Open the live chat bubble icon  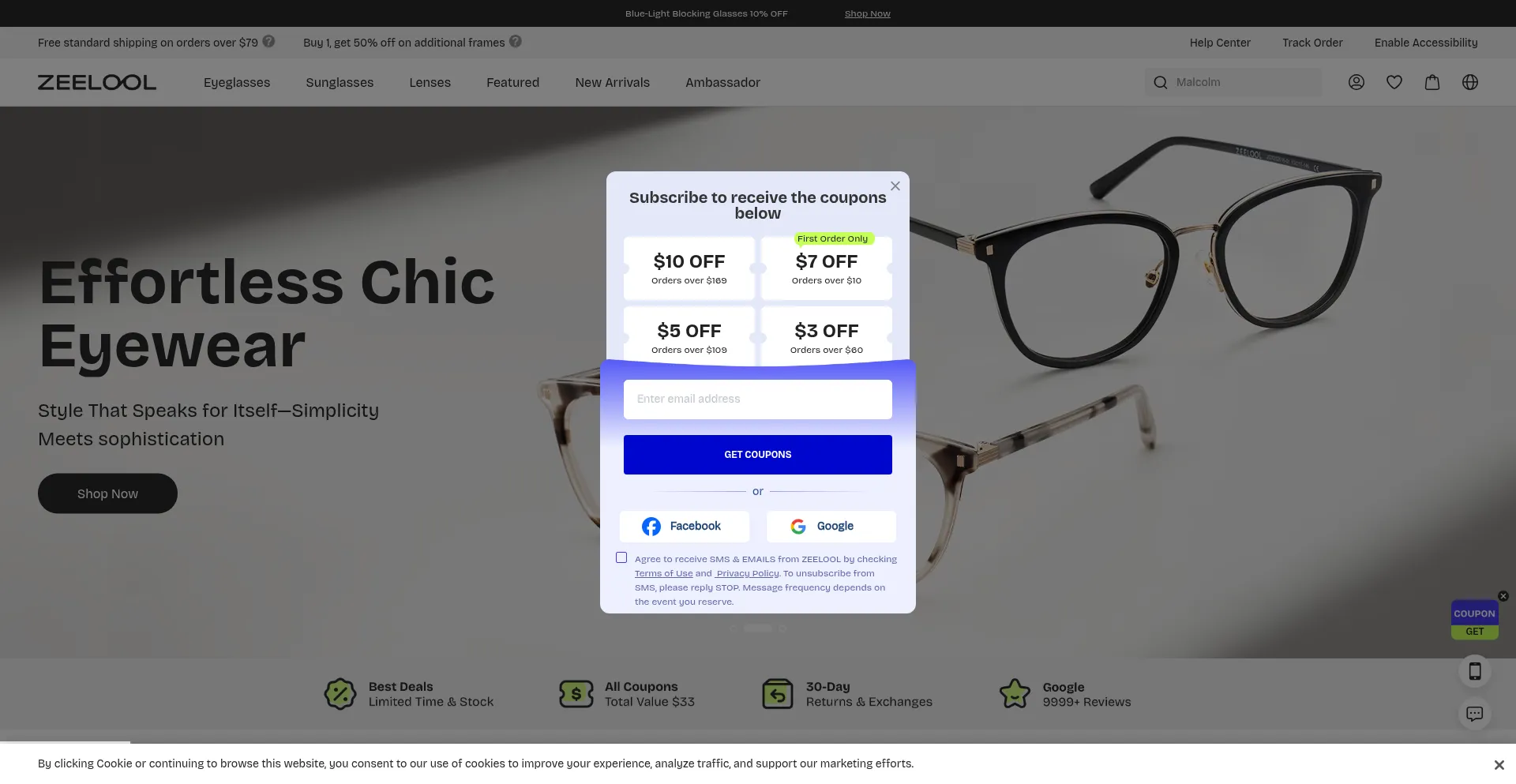tap(1474, 715)
